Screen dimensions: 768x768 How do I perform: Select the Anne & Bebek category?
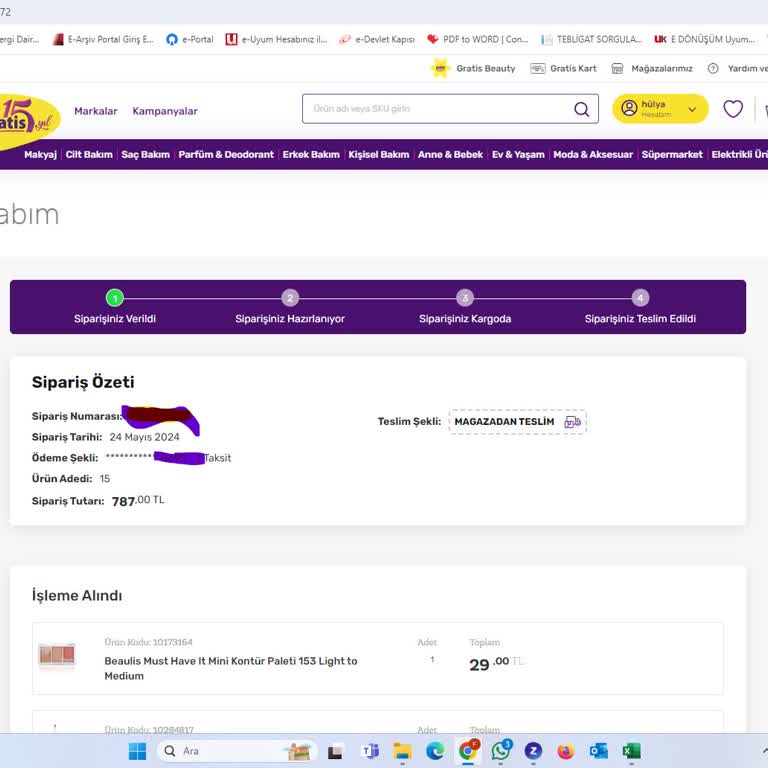(x=450, y=154)
